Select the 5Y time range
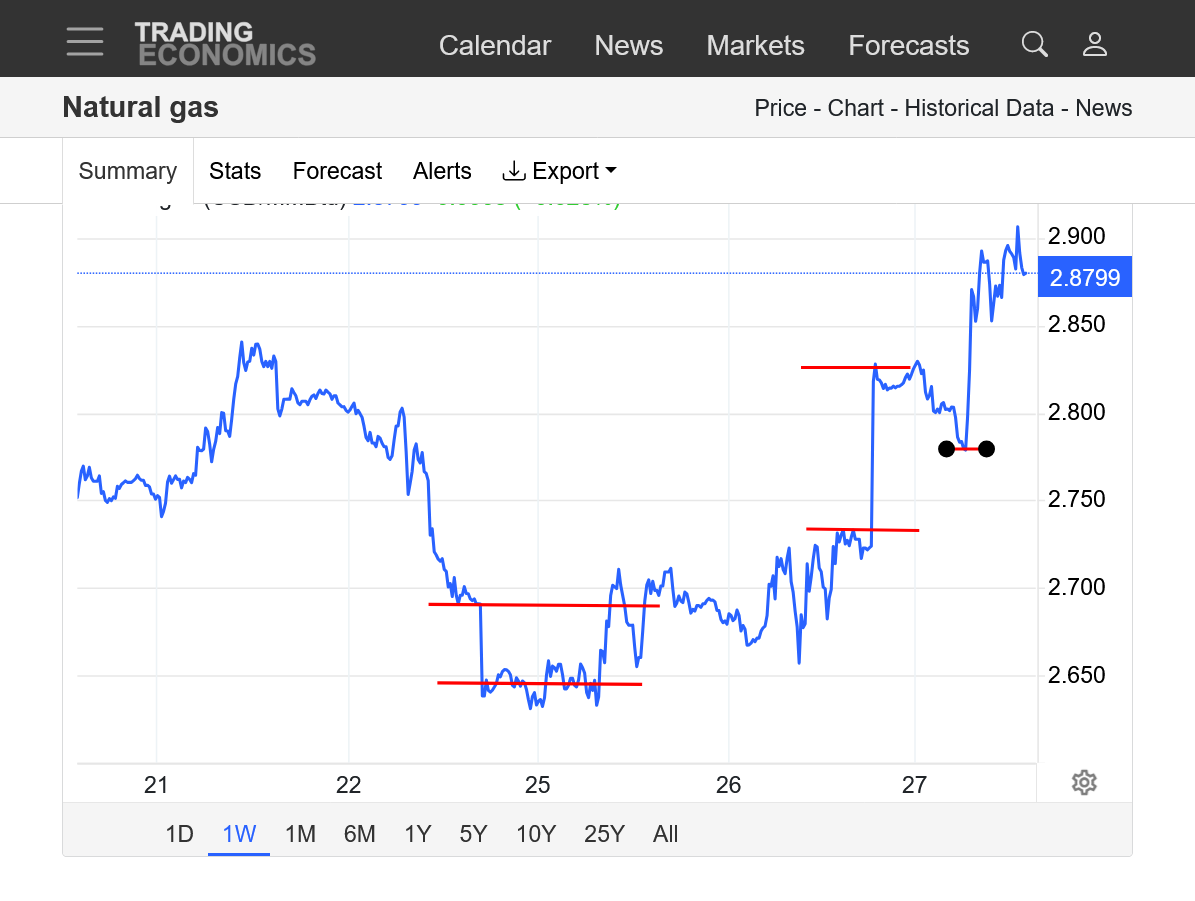1195x901 pixels. 474,834
